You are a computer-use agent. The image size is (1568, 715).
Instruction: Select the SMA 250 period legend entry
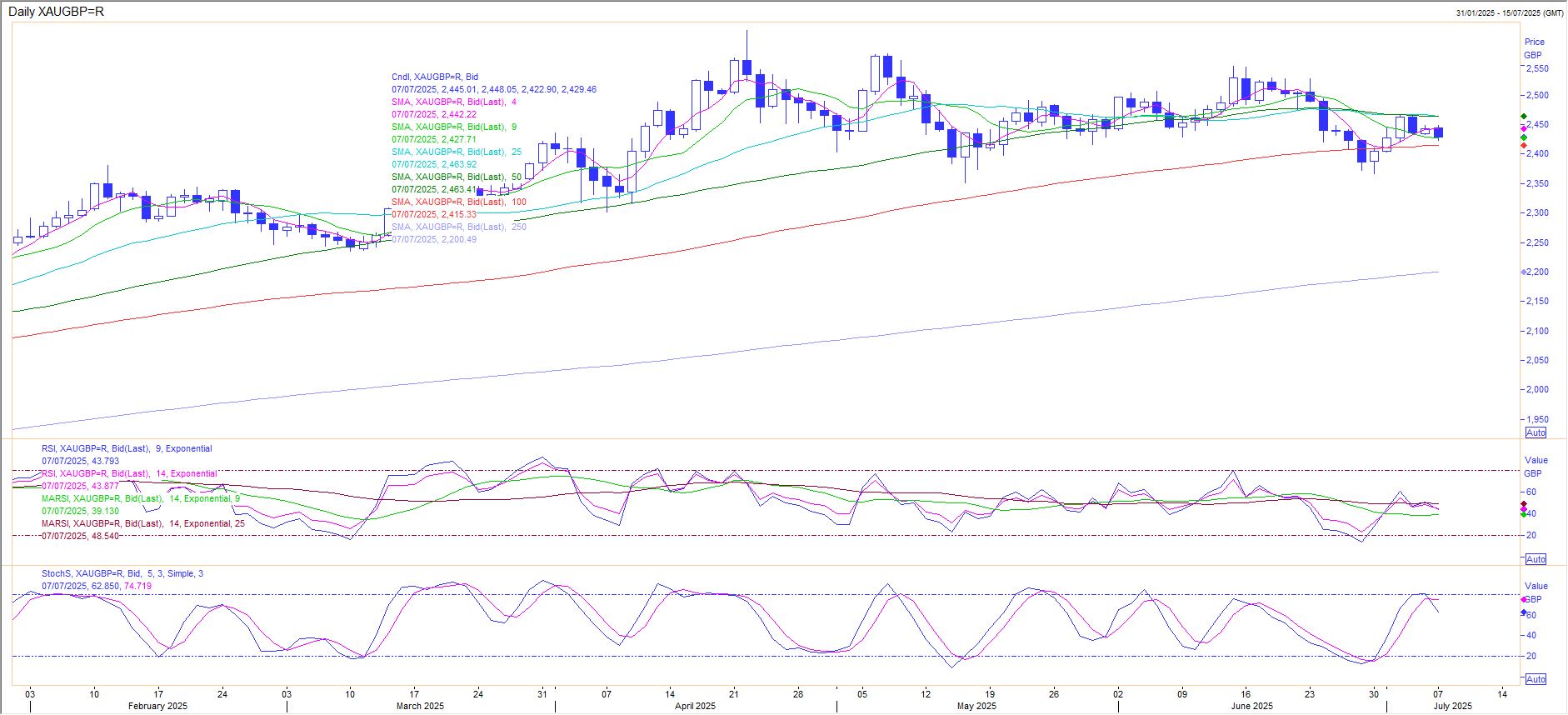[459, 227]
